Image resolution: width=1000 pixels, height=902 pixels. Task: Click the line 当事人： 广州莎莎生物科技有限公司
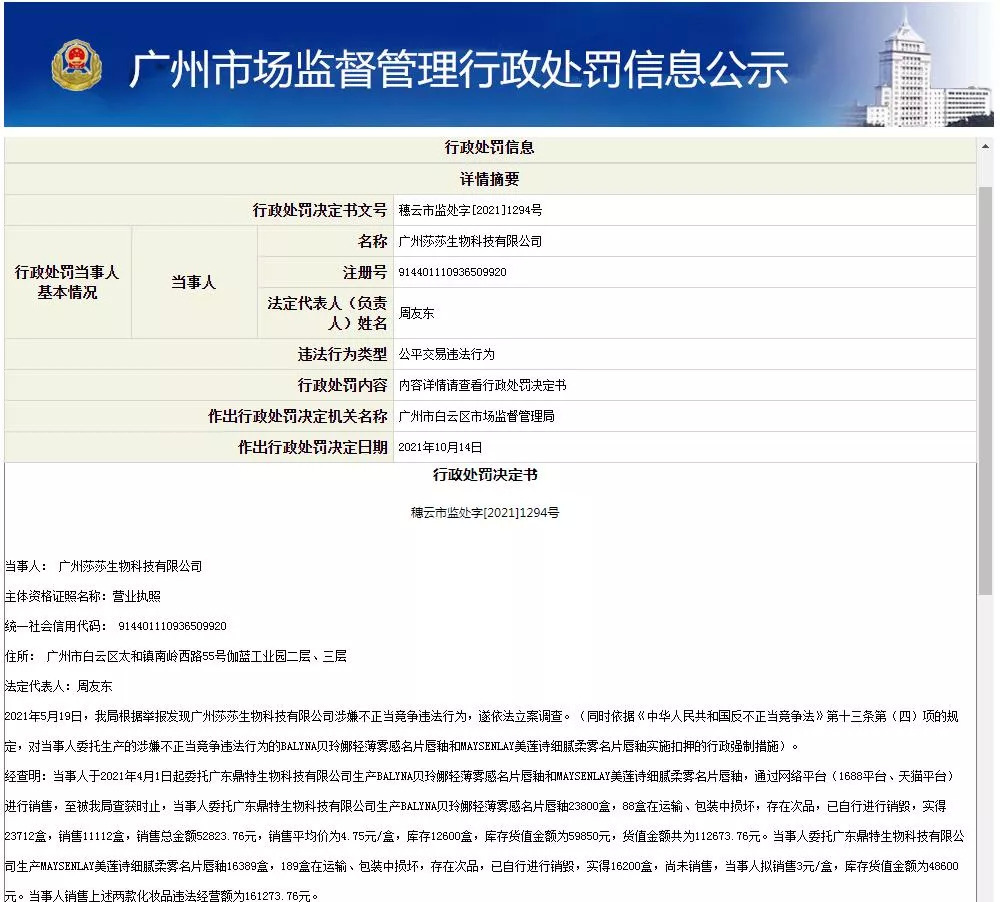[103, 566]
